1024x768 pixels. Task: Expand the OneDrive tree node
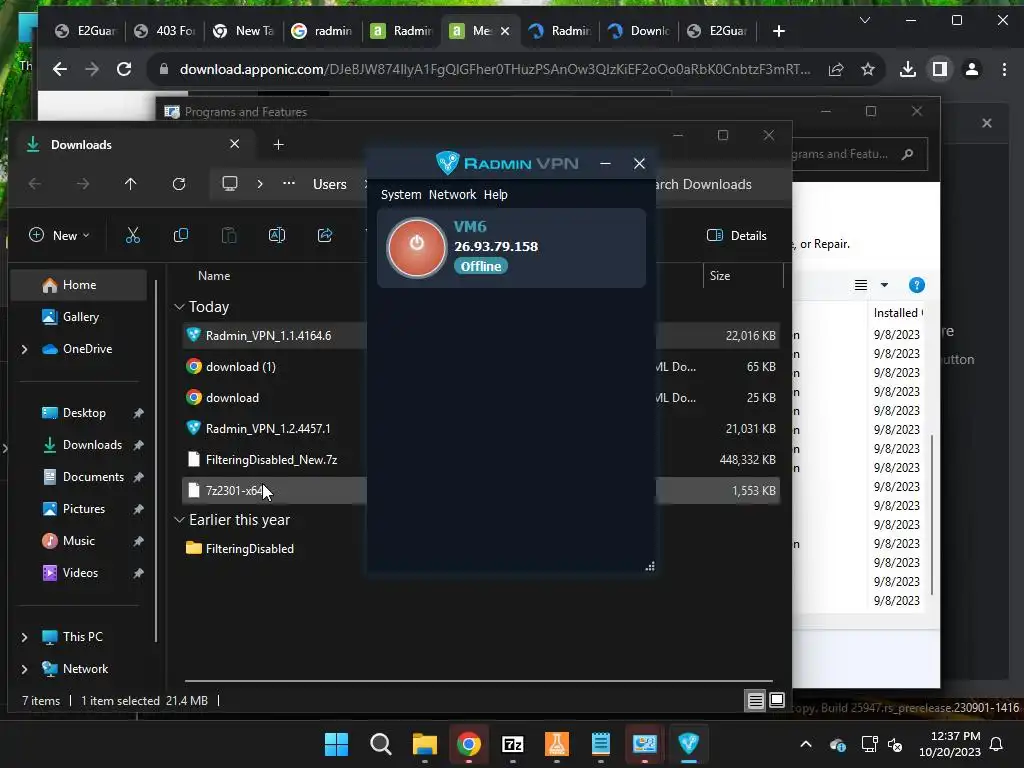(x=24, y=349)
